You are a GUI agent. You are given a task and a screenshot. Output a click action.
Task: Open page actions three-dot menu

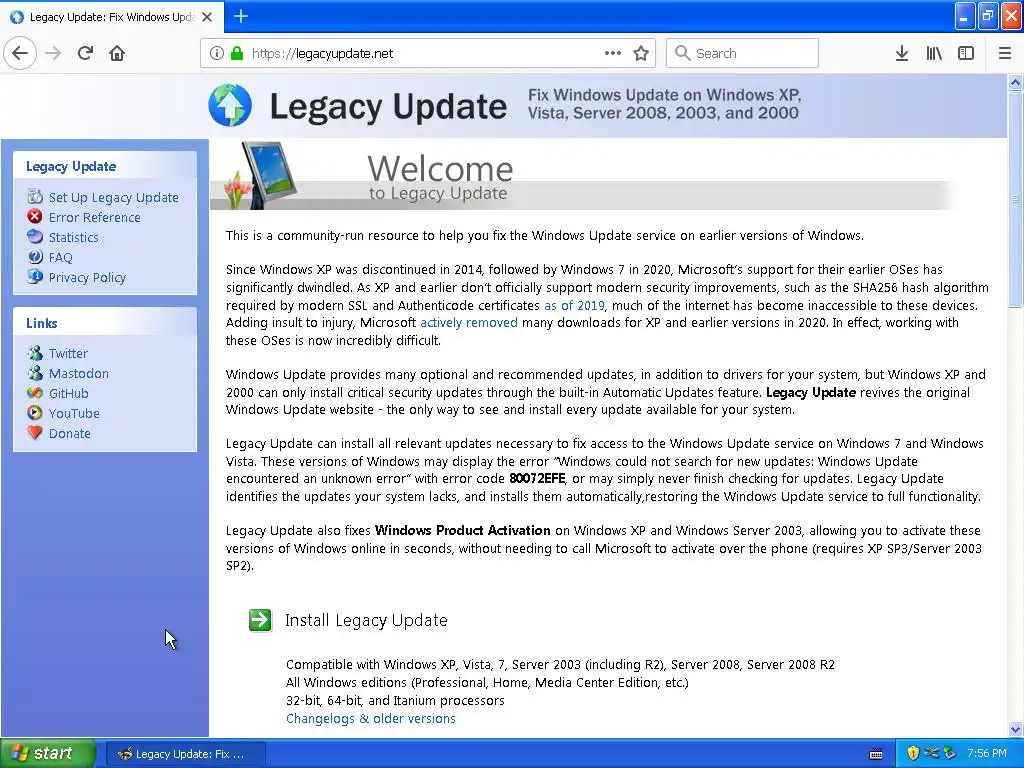[x=613, y=53]
